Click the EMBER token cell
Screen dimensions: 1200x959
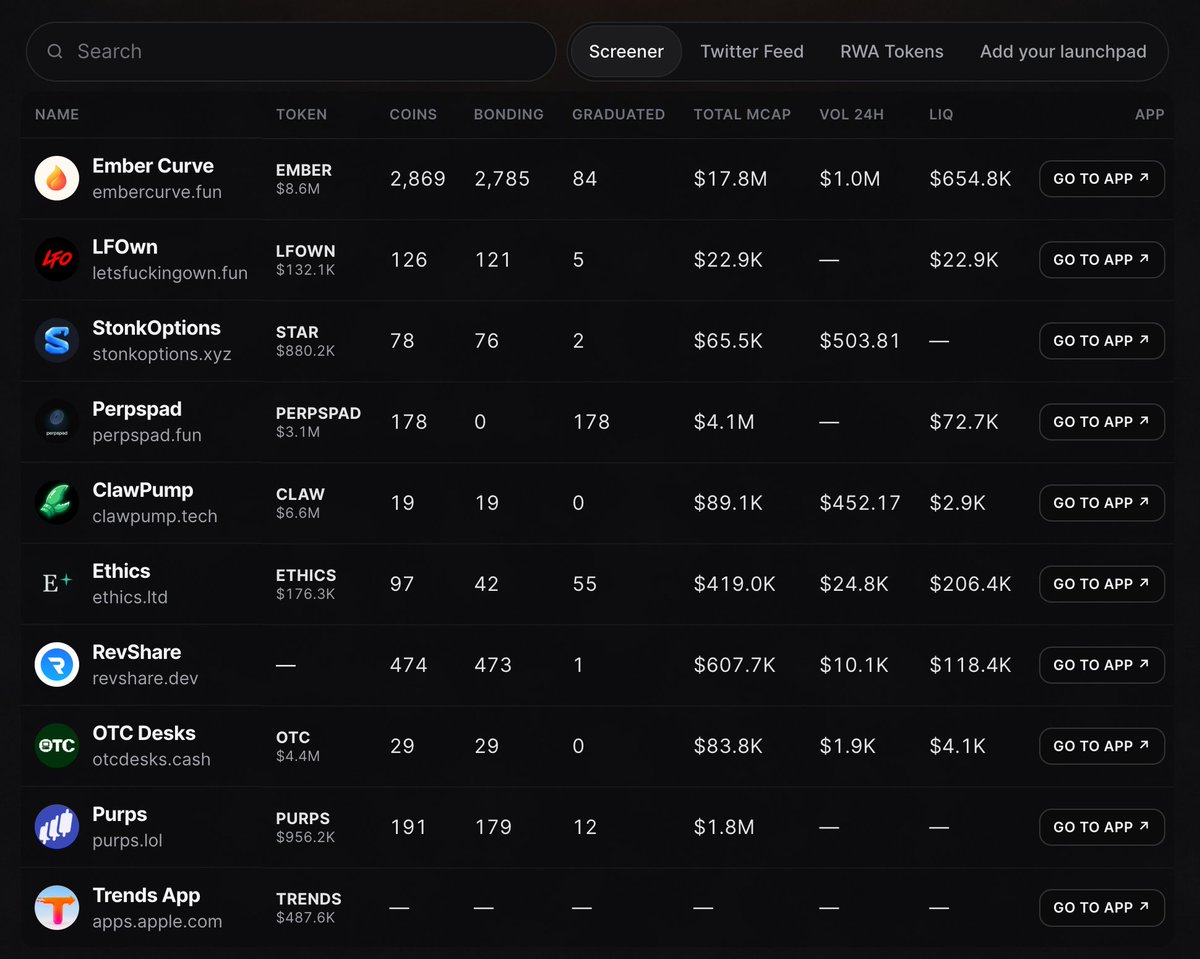[x=304, y=179]
